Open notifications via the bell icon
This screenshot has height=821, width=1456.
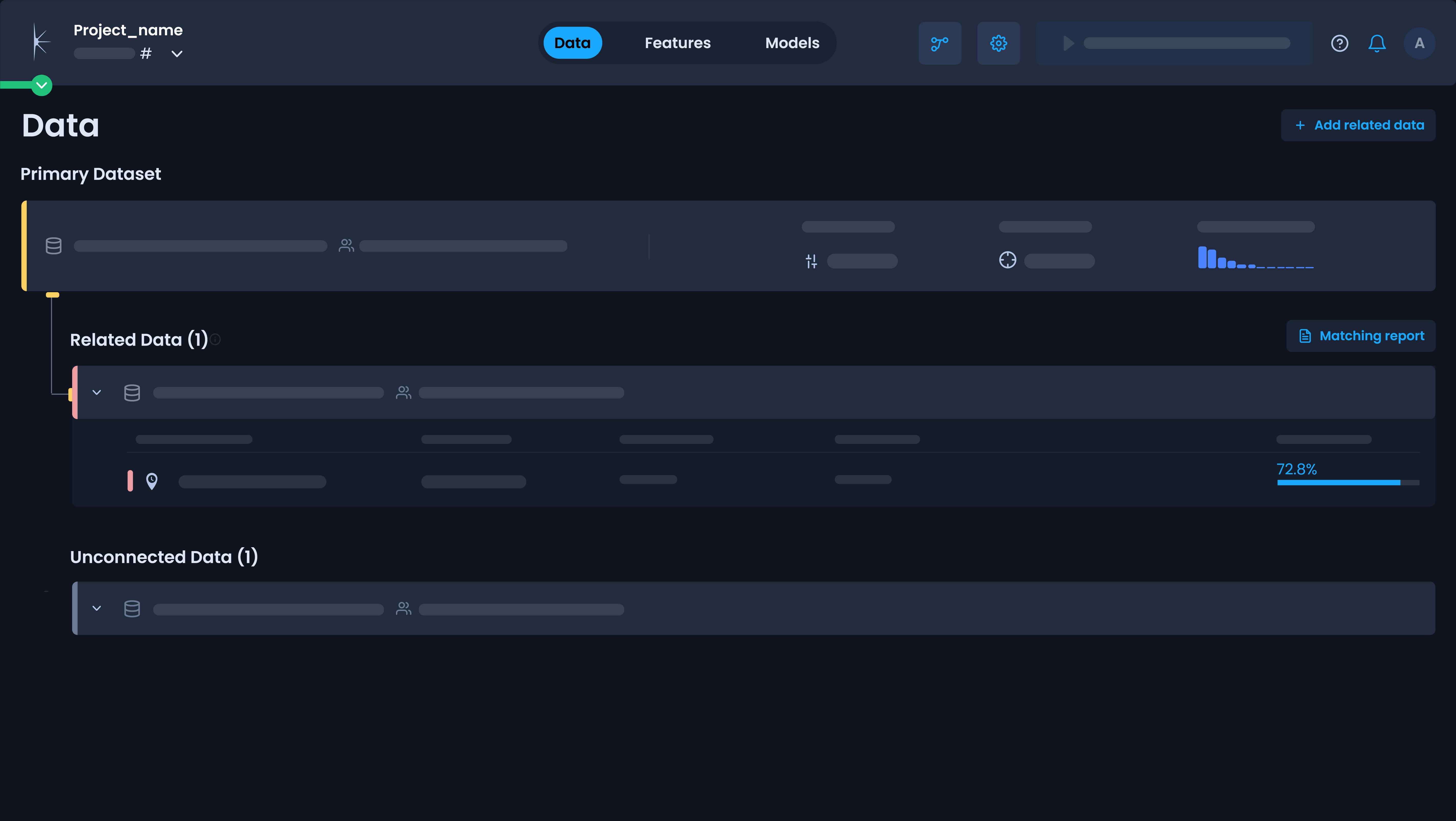coord(1377,43)
